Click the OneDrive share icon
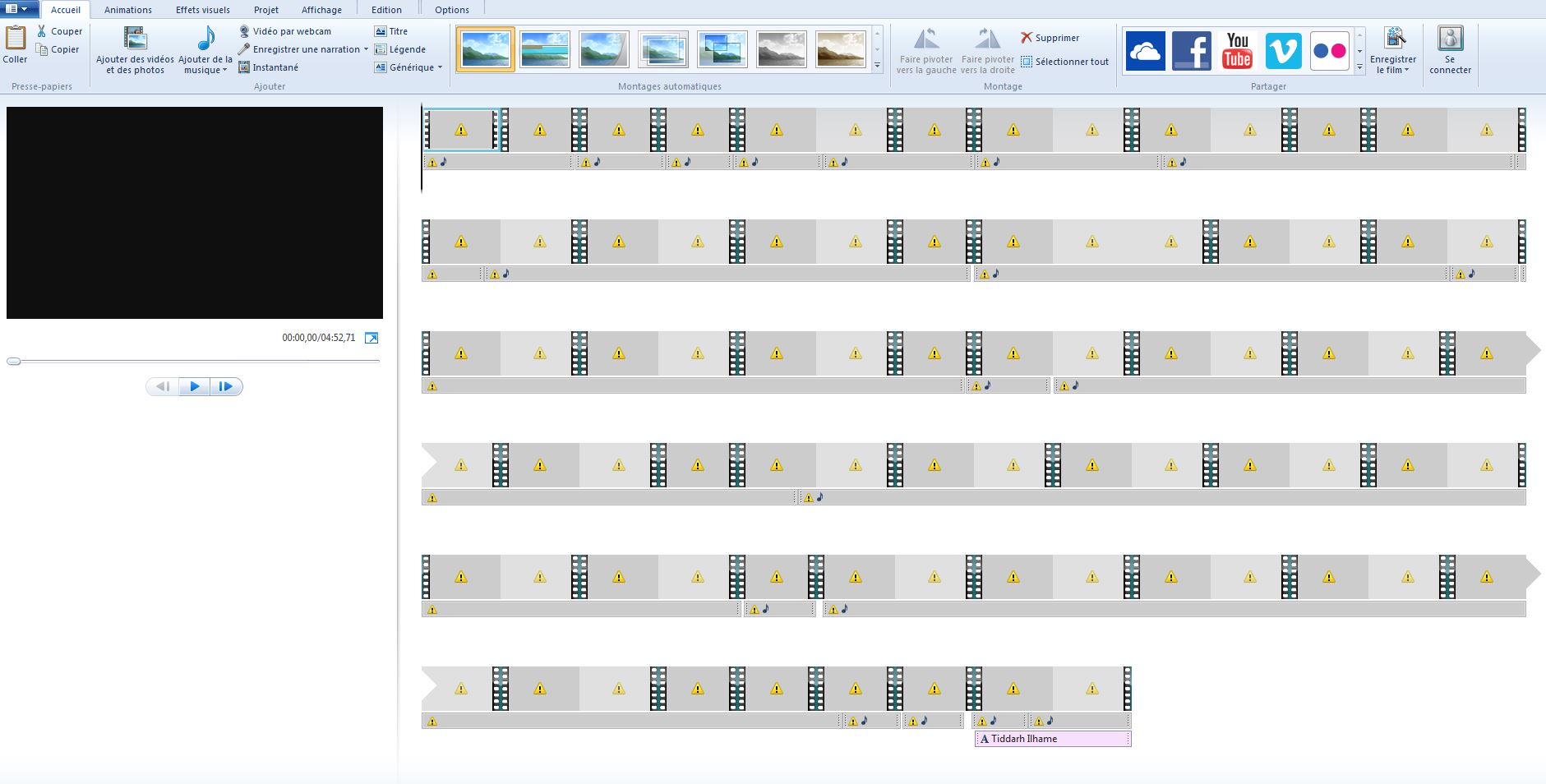Screen dimensions: 1546x784 [1145, 51]
